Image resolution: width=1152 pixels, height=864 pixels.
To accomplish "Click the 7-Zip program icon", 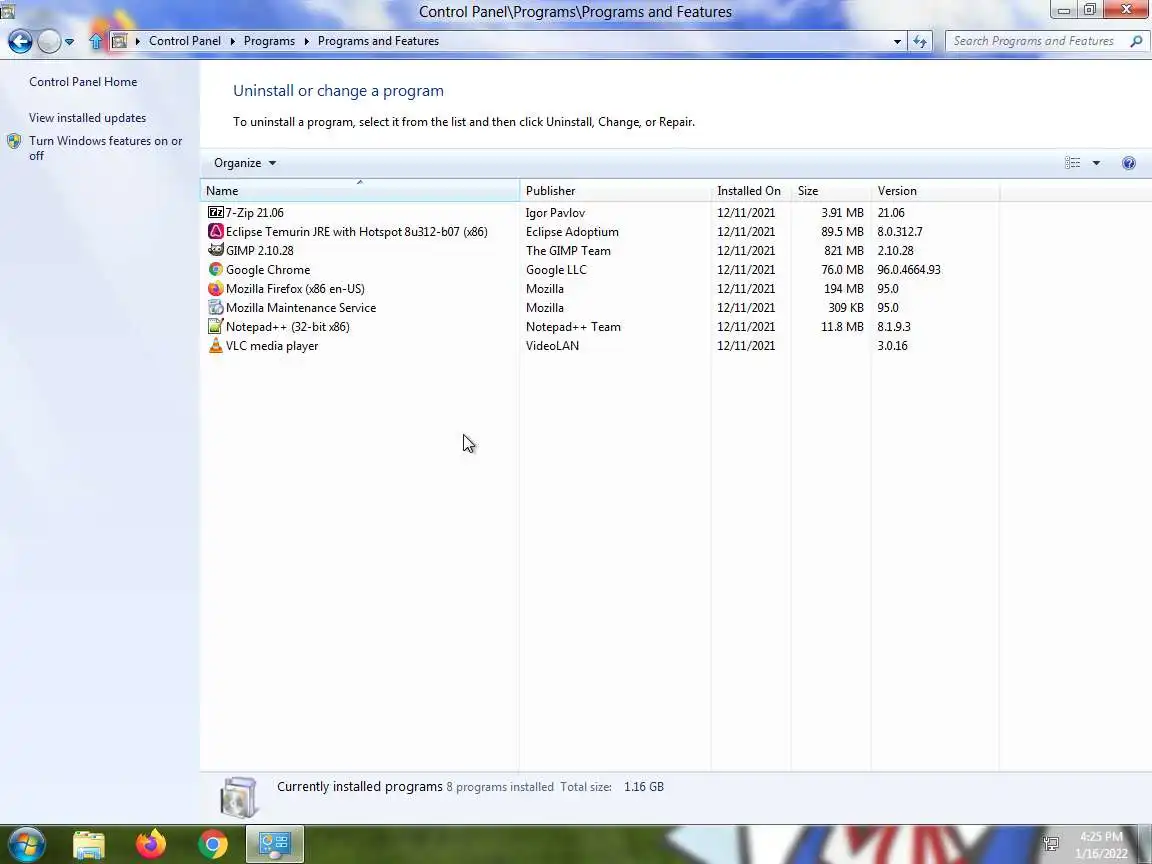I will (x=215, y=212).
